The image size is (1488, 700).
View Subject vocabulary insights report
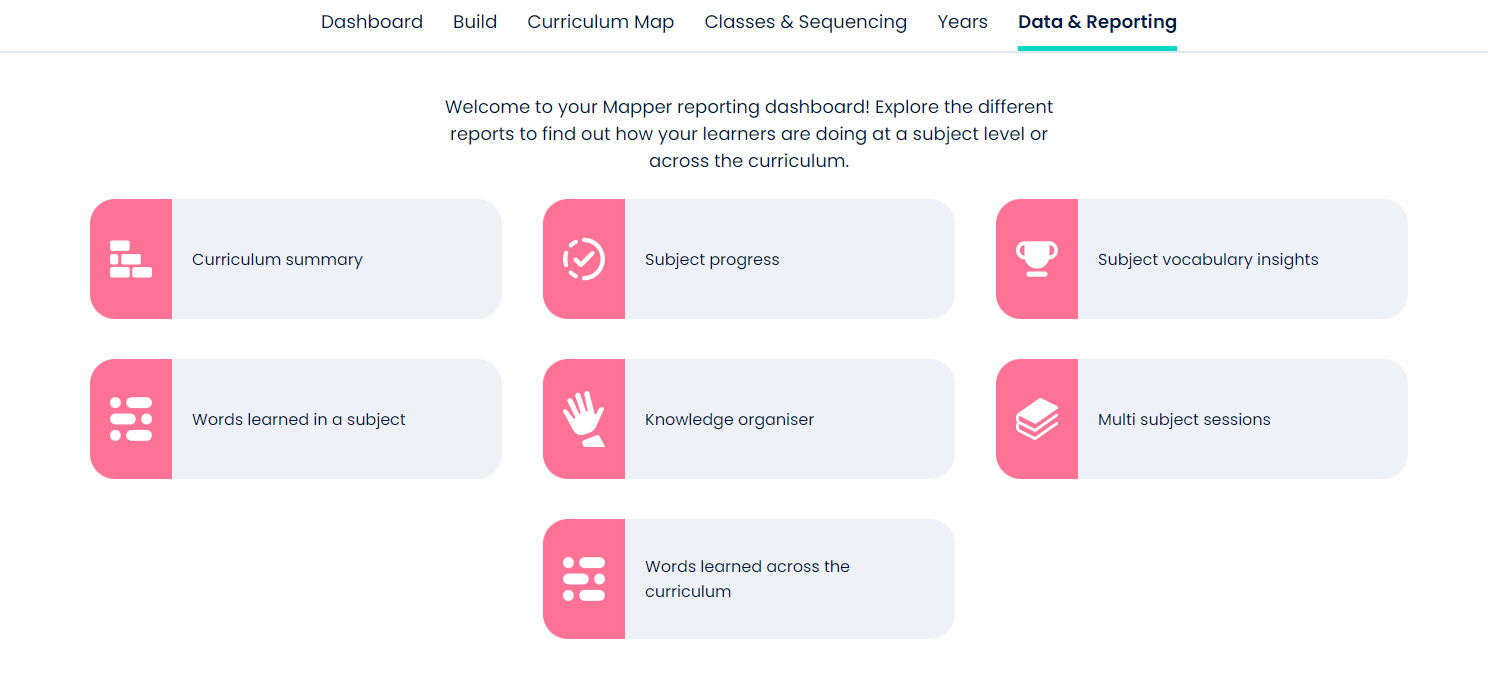1208,260
